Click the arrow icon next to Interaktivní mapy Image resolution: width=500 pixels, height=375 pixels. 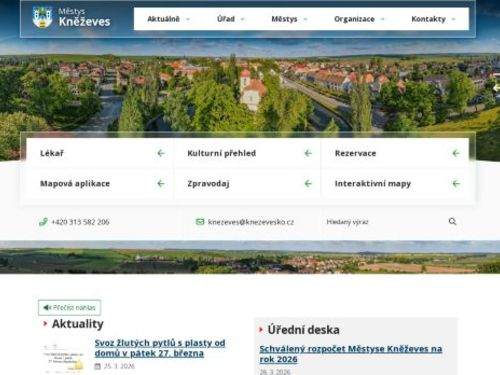tap(456, 183)
